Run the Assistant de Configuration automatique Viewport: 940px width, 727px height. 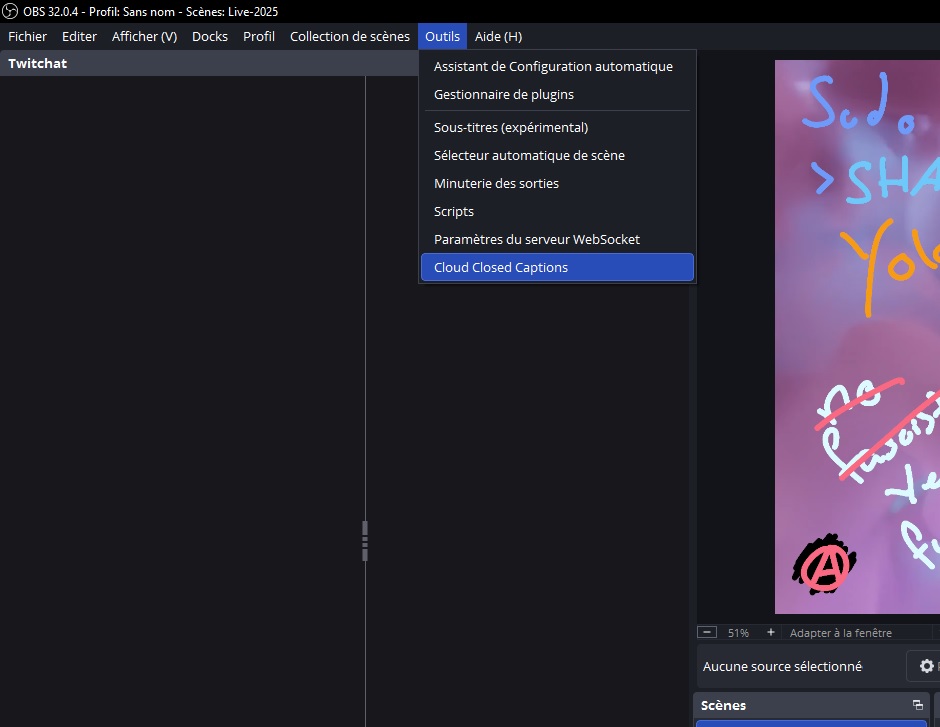553,66
